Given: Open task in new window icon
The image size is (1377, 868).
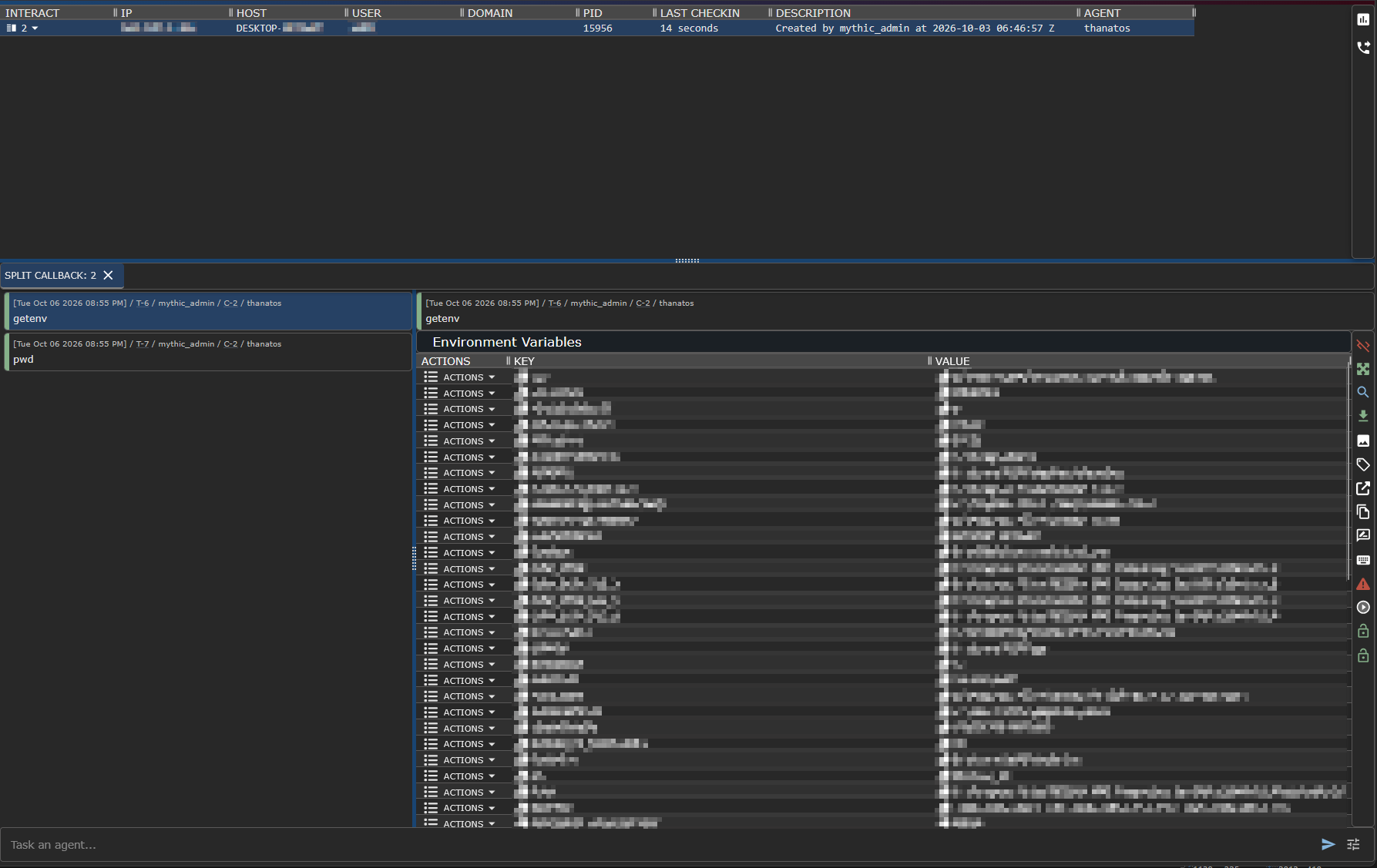Looking at the screenshot, I should [x=1363, y=488].
